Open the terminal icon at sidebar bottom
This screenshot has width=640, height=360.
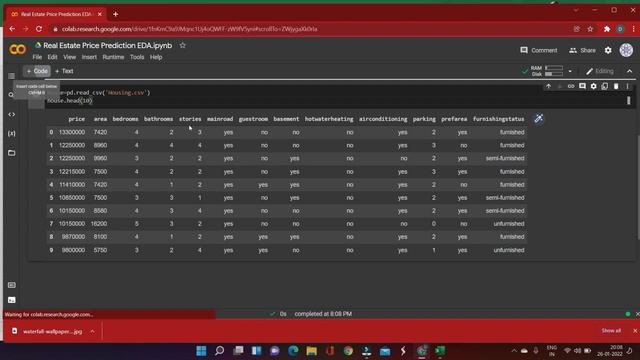11,300
